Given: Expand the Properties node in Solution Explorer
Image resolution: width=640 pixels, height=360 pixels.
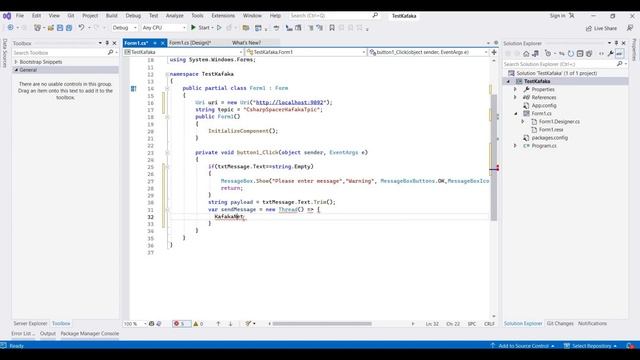Looking at the screenshot, I should 515,89.
